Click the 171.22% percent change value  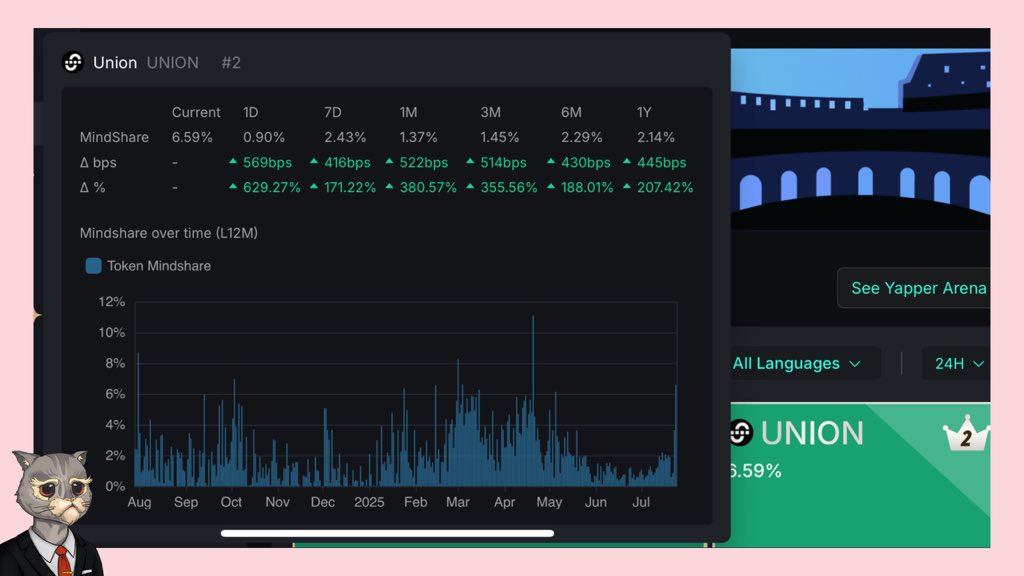[x=350, y=187]
